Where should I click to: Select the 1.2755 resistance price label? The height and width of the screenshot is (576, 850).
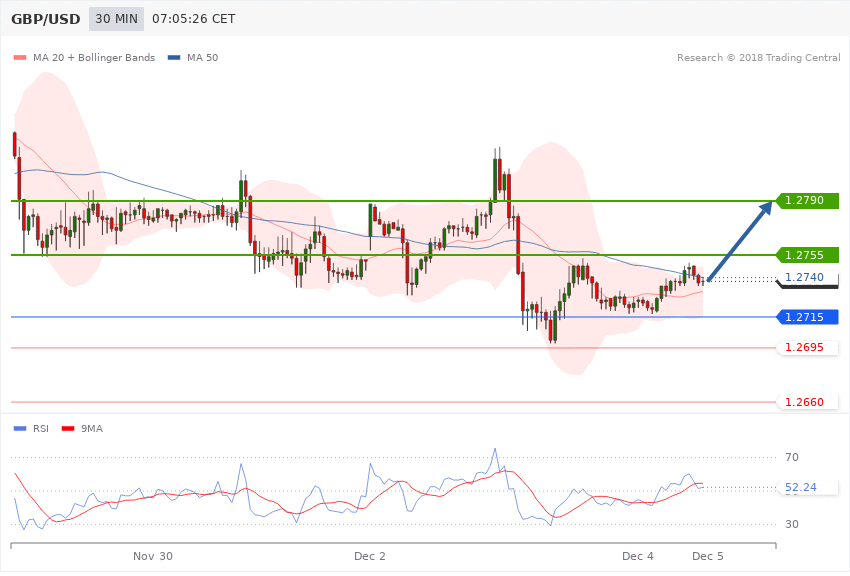click(808, 255)
